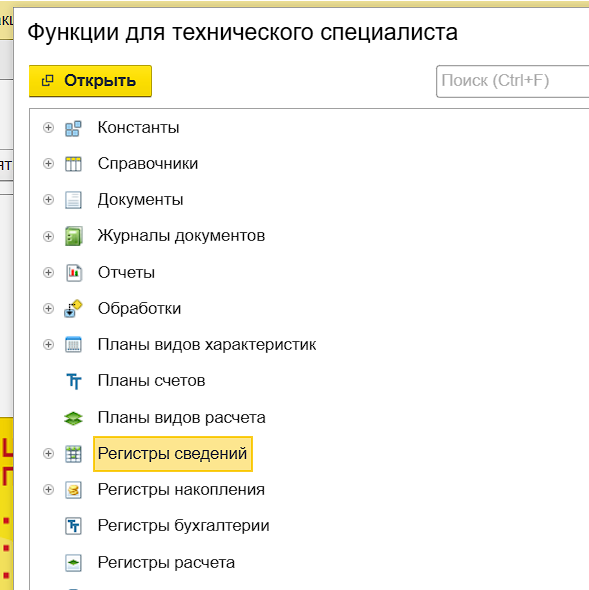This screenshot has height=590, width=589.
Task: Expand the Обработки node
Action: tap(48, 309)
